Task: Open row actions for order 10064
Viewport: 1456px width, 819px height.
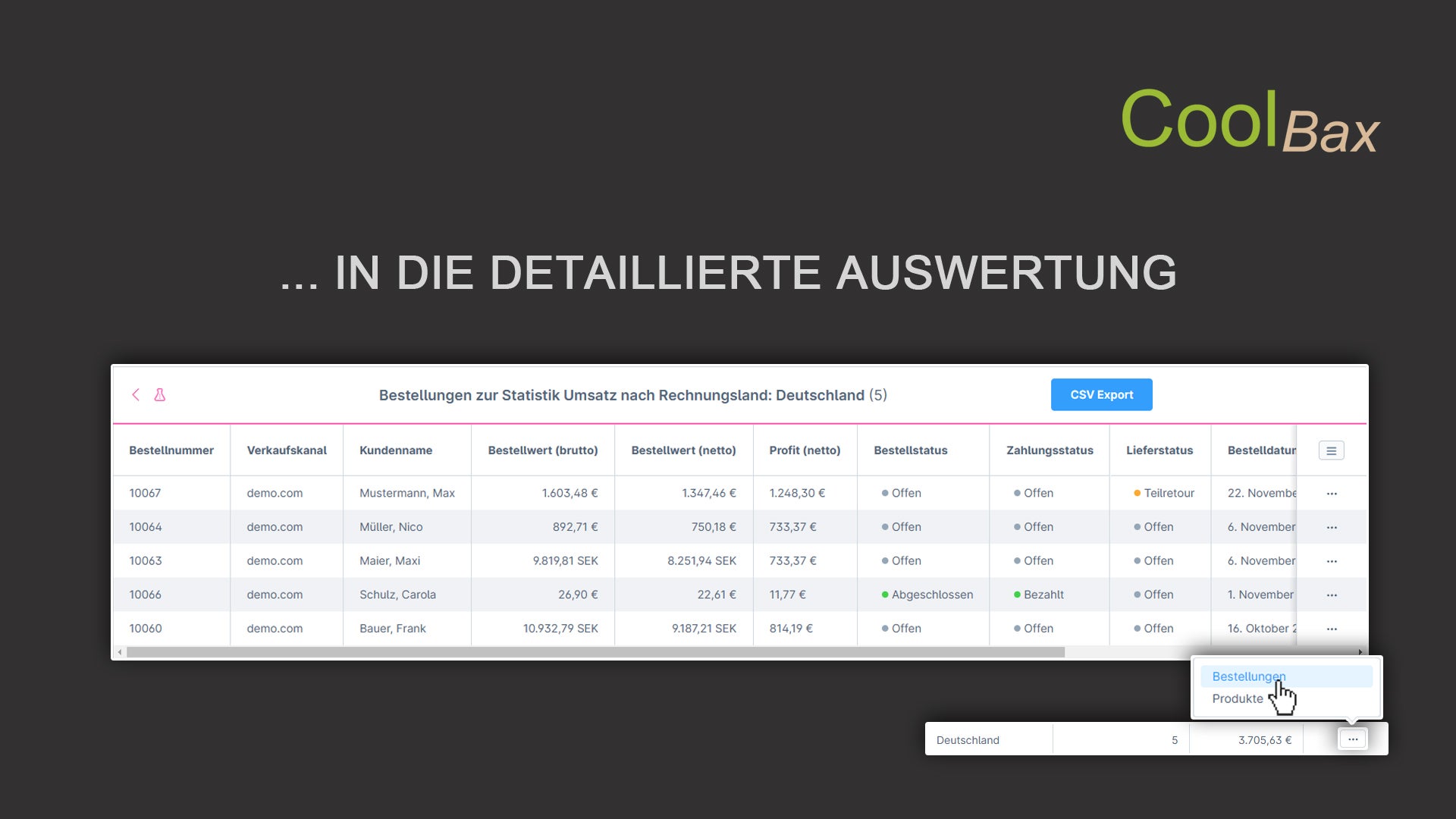Action: (x=1332, y=528)
